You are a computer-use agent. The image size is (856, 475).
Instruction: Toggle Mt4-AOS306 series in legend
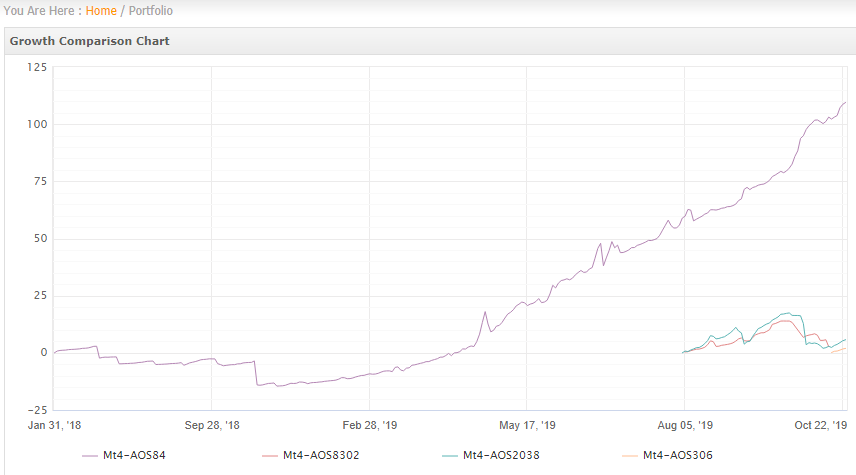coord(668,455)
